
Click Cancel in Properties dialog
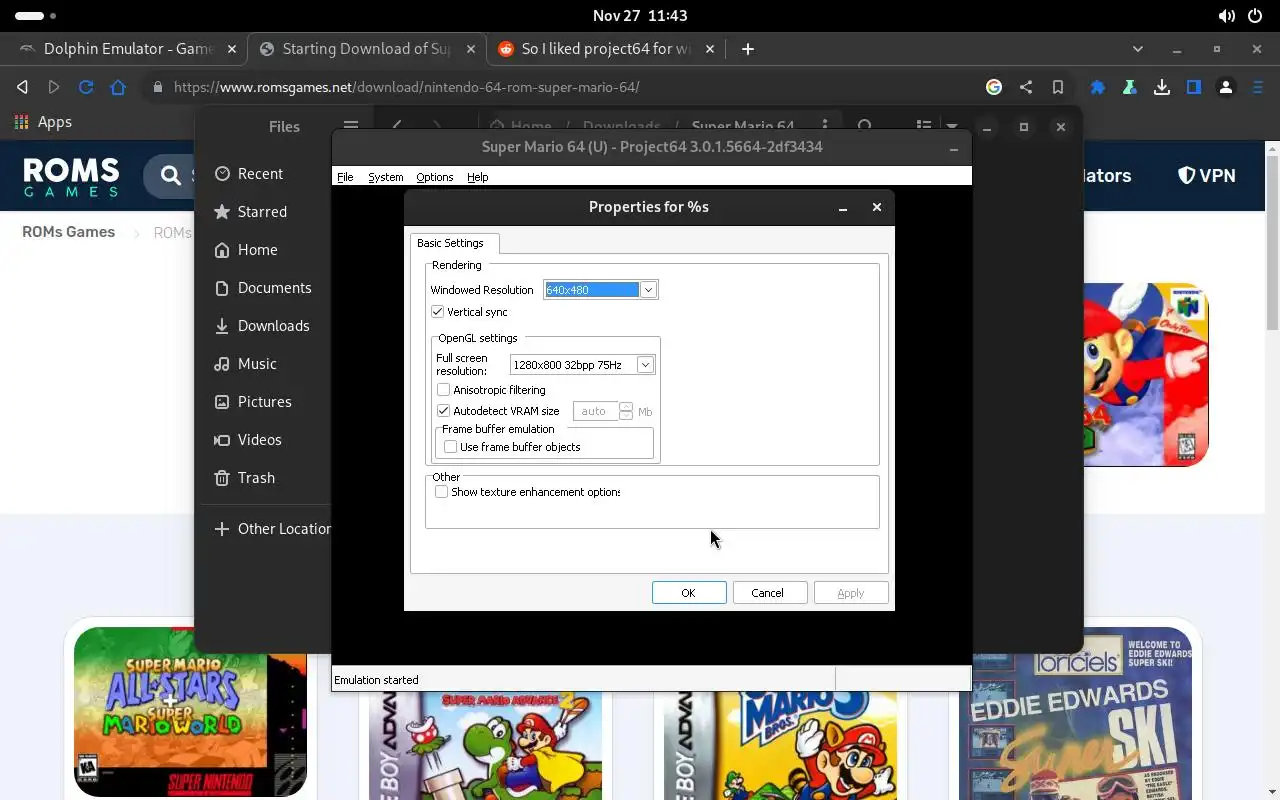tap(769, 593)
